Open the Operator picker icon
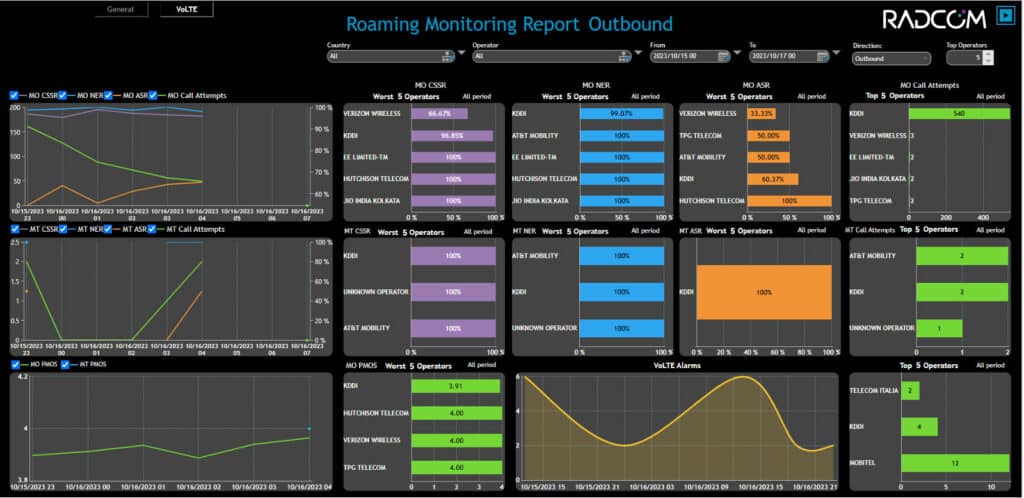Viewport: 1024px width, 498px height. (x=626, y=57)
